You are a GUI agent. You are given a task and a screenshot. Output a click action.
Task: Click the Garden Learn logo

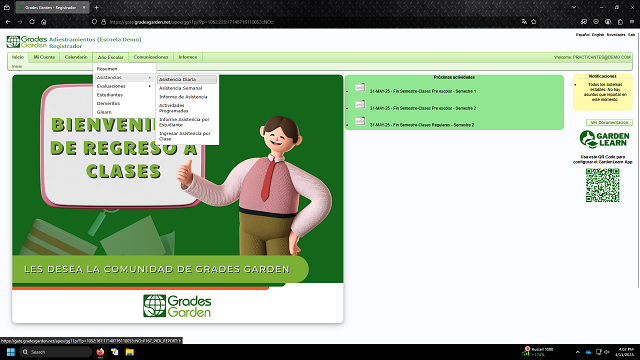tap(604, 140)
